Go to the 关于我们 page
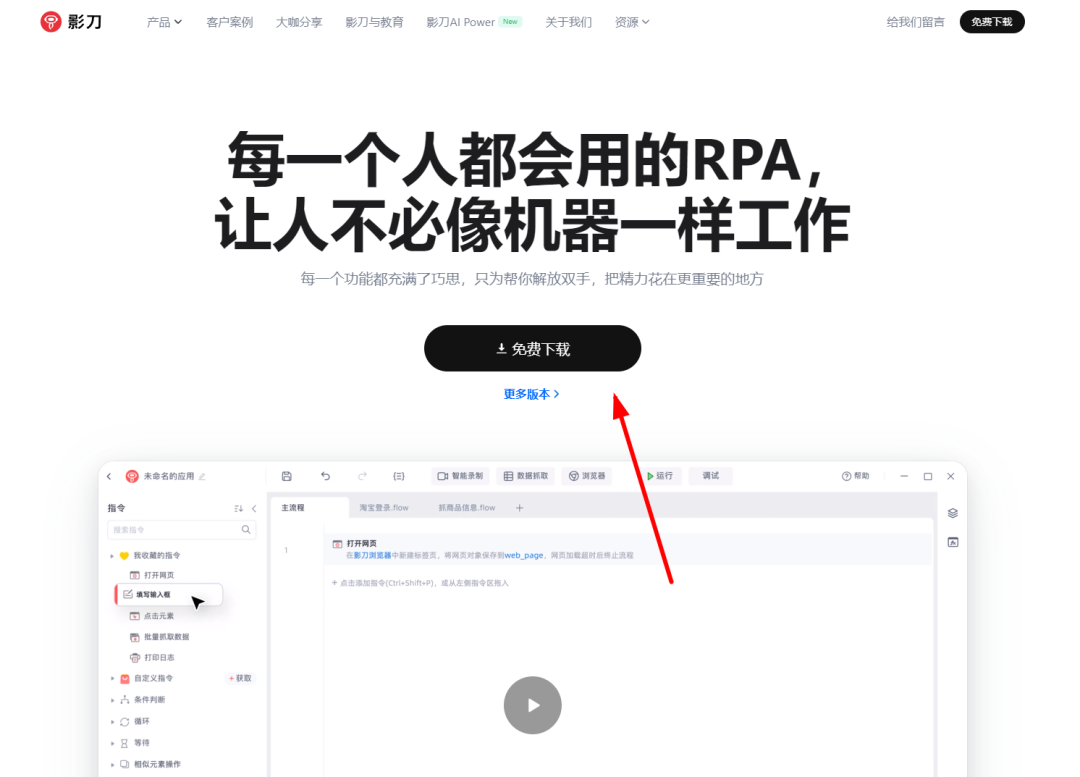Viewport: 1080px width, 777px height. click(568, 22)
